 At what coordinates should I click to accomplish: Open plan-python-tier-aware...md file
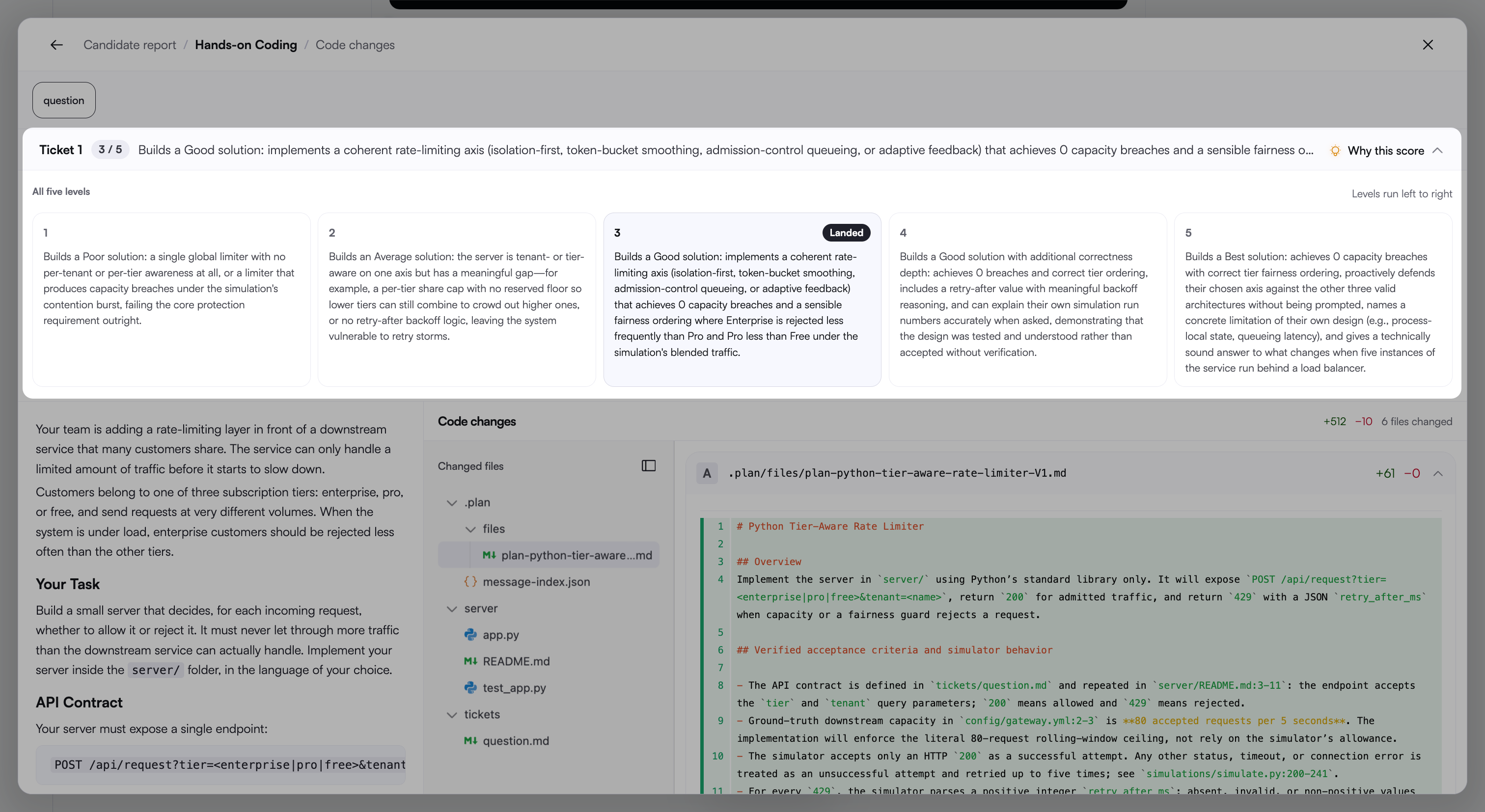click(x=548, y=556)
